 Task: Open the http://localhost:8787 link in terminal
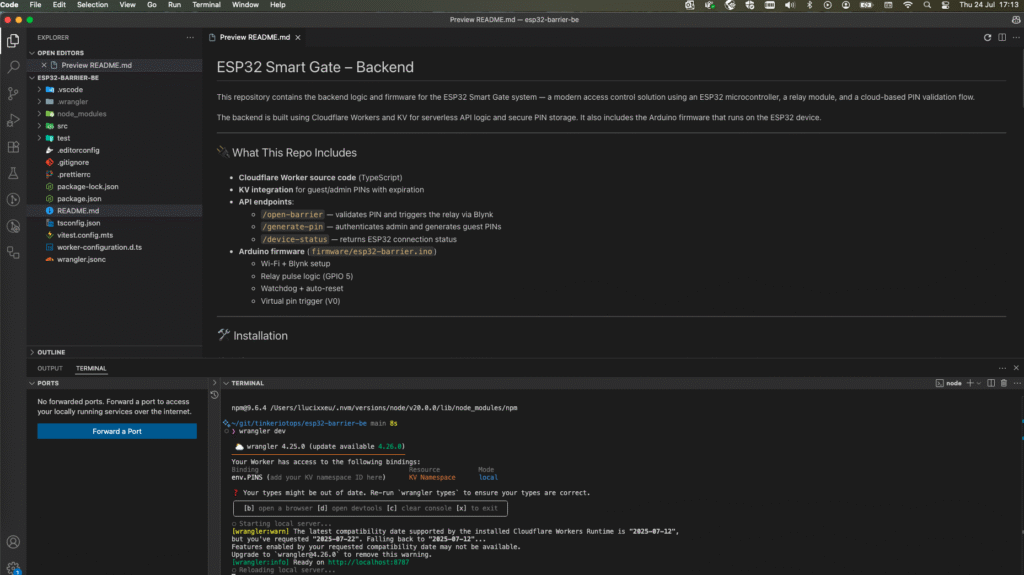tap(368, 562)
